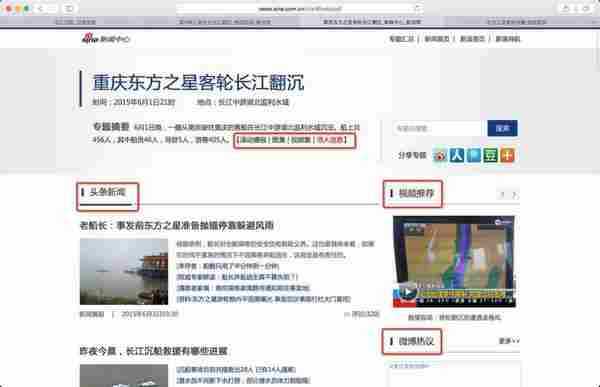The width and height of the screenshot is (600, 387).
Task: Open the ship photo thumbnail in first story
Action: coord(124,271)
